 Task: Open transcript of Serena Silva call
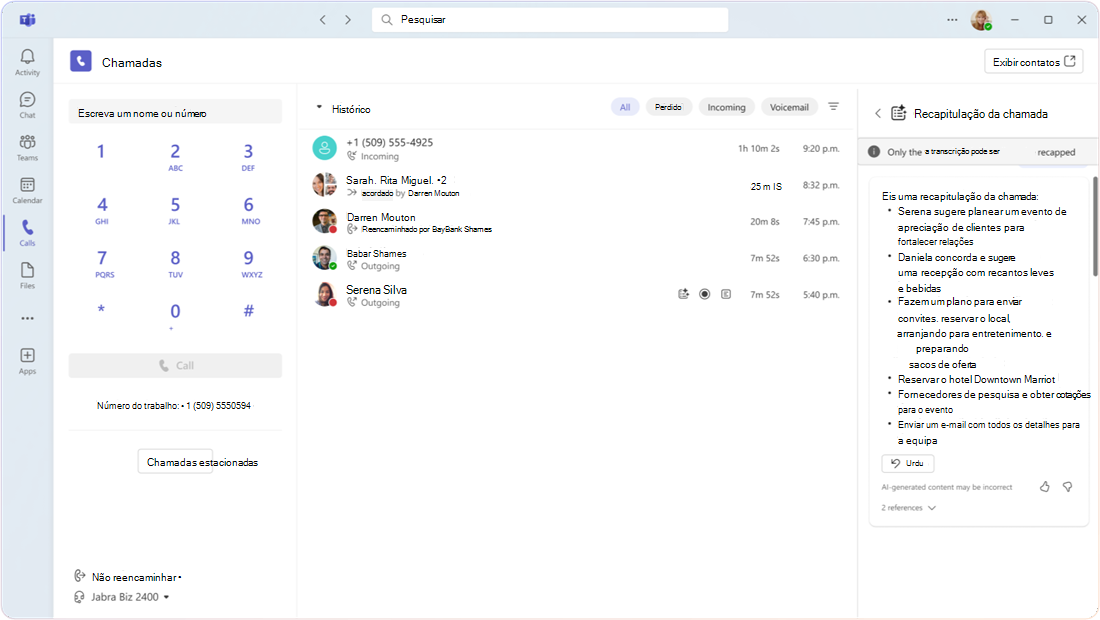pos(726,295)
